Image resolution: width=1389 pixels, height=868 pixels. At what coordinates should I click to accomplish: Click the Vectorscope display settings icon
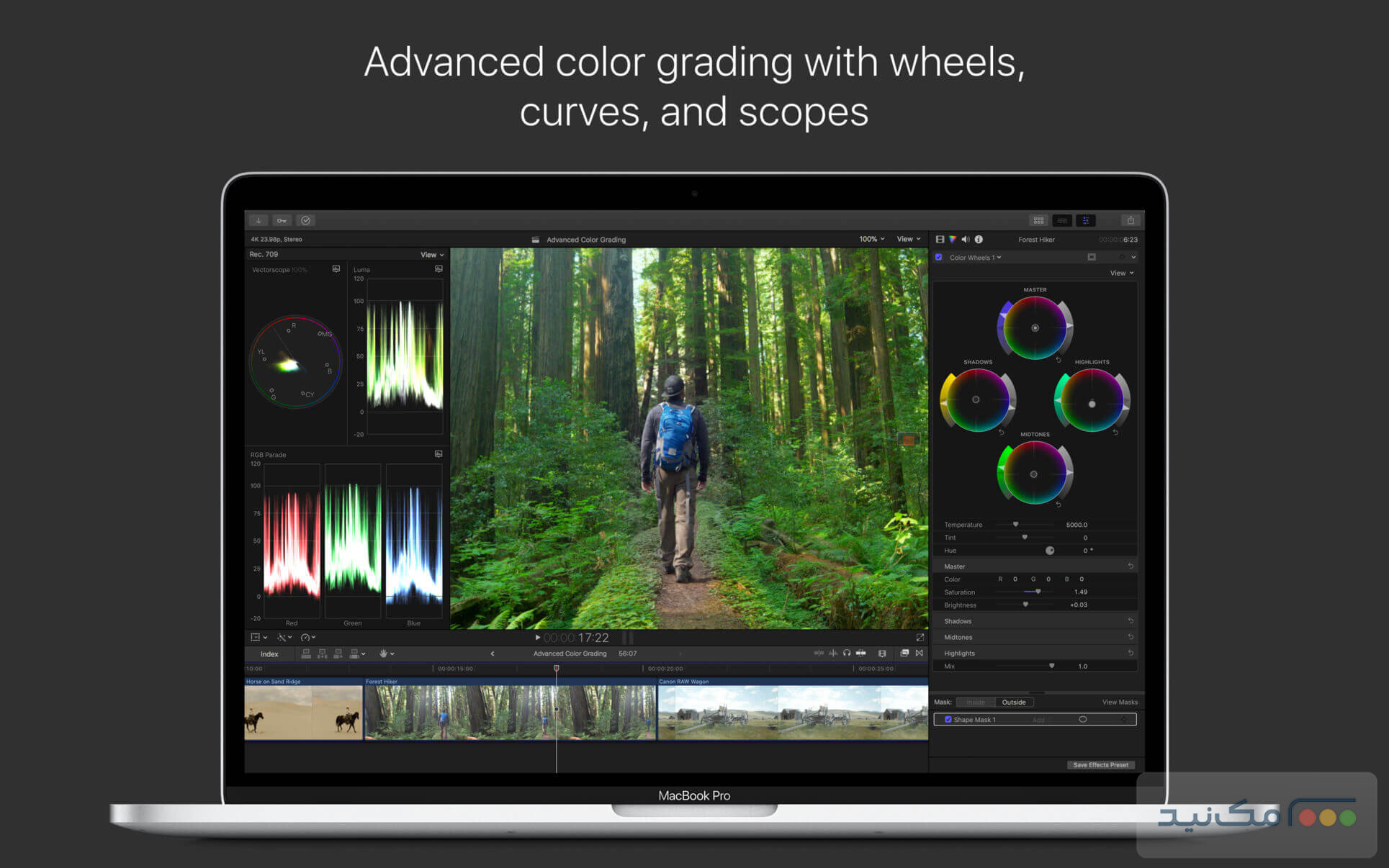[x=336, y=268]
